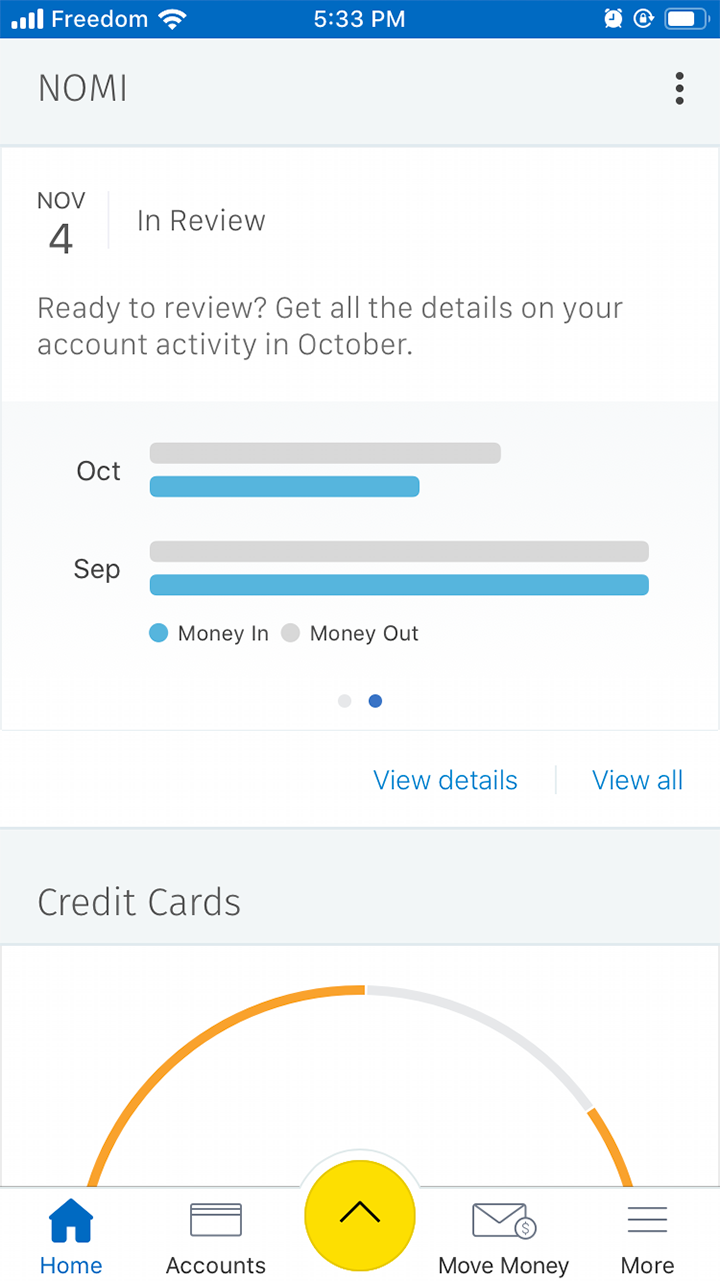Open the three-dot NOMI options menu
Screen dimensions: 720x1281
[680, 89]
